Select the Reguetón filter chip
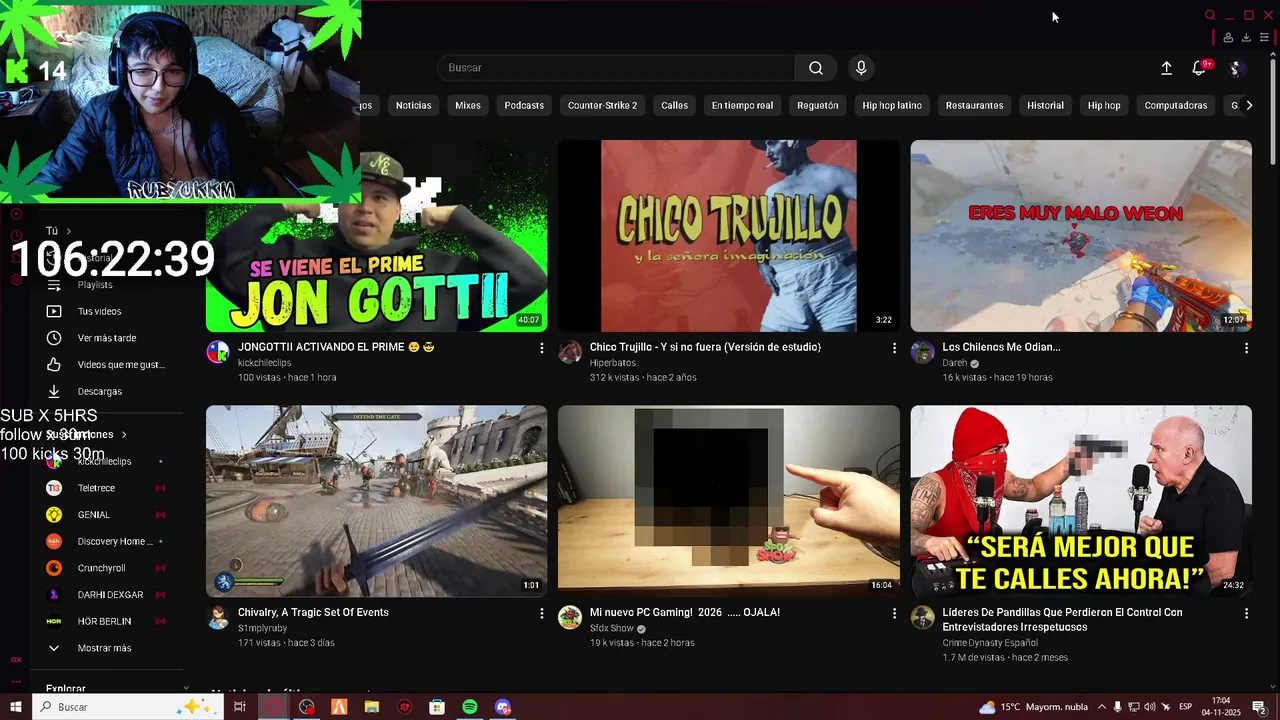Image resolution: width=1280 pixels, height=720 pixels. tap(817, 105)
